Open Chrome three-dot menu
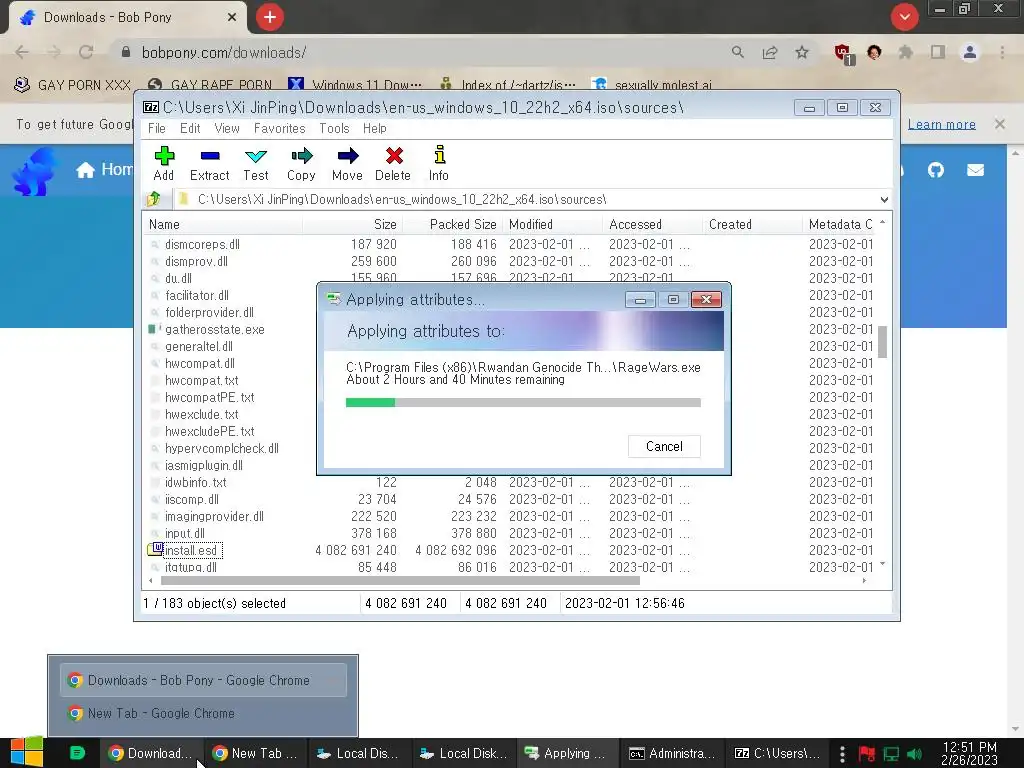Screen dimensions: 1024x768 point(1002,52)
